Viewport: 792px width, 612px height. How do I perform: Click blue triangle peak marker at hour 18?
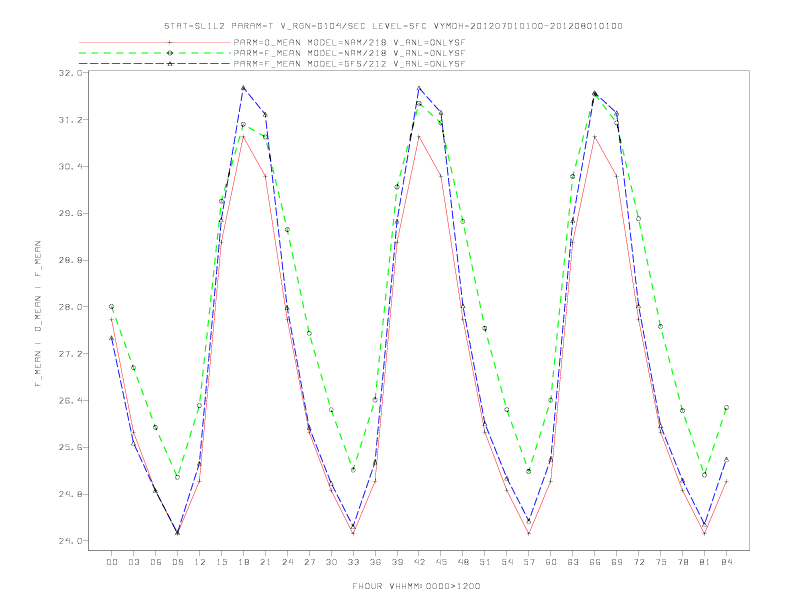click(x=243, y=88)
